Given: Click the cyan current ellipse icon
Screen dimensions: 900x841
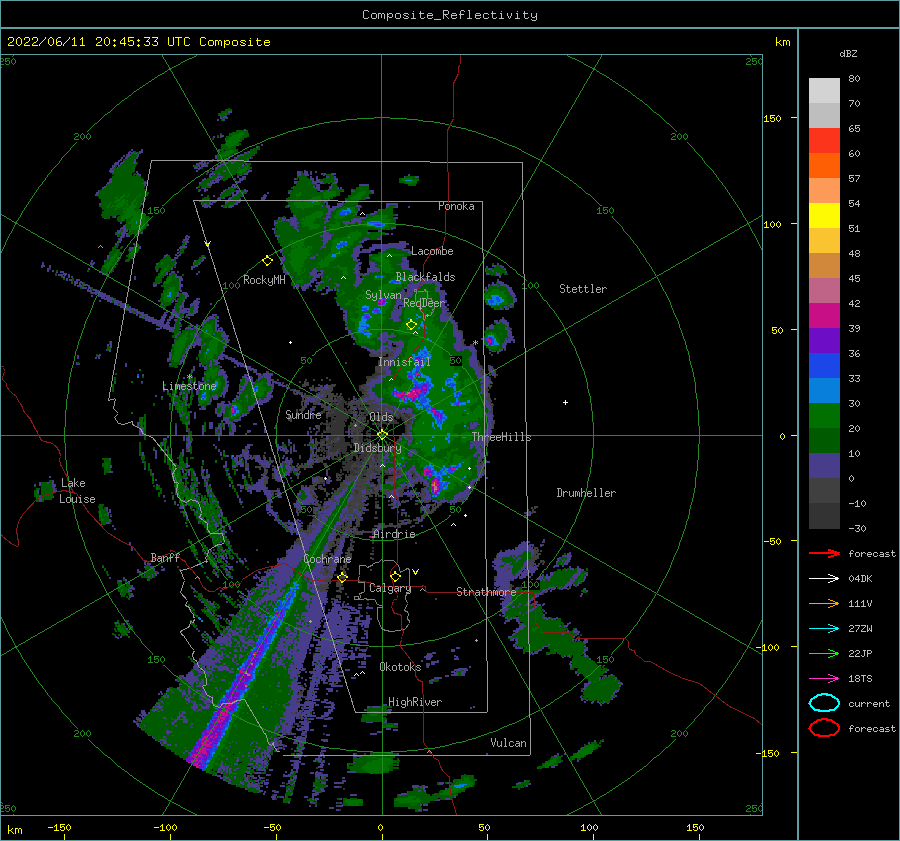Looking at the screenshot, I should (824, 703).
